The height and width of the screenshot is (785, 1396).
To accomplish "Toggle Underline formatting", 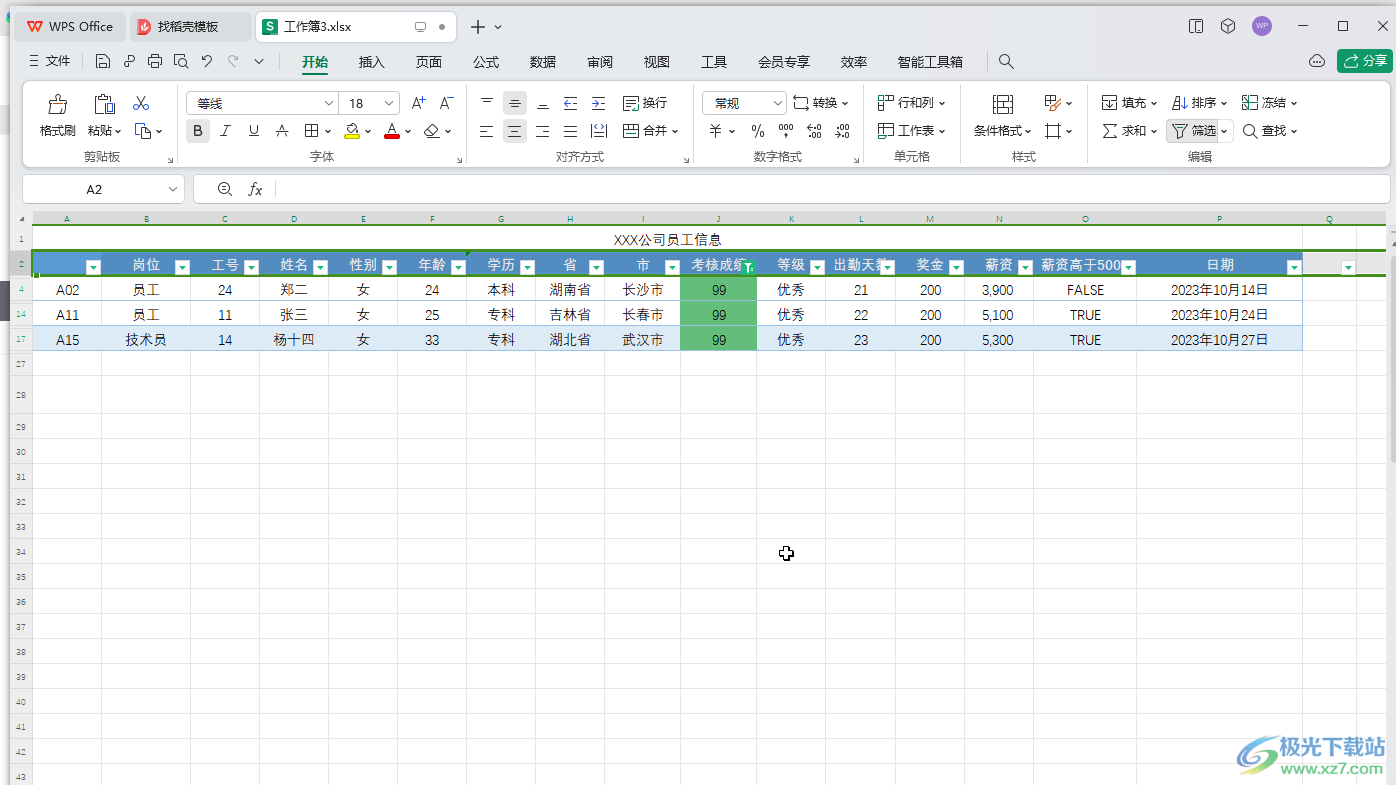I will (254, 131).
